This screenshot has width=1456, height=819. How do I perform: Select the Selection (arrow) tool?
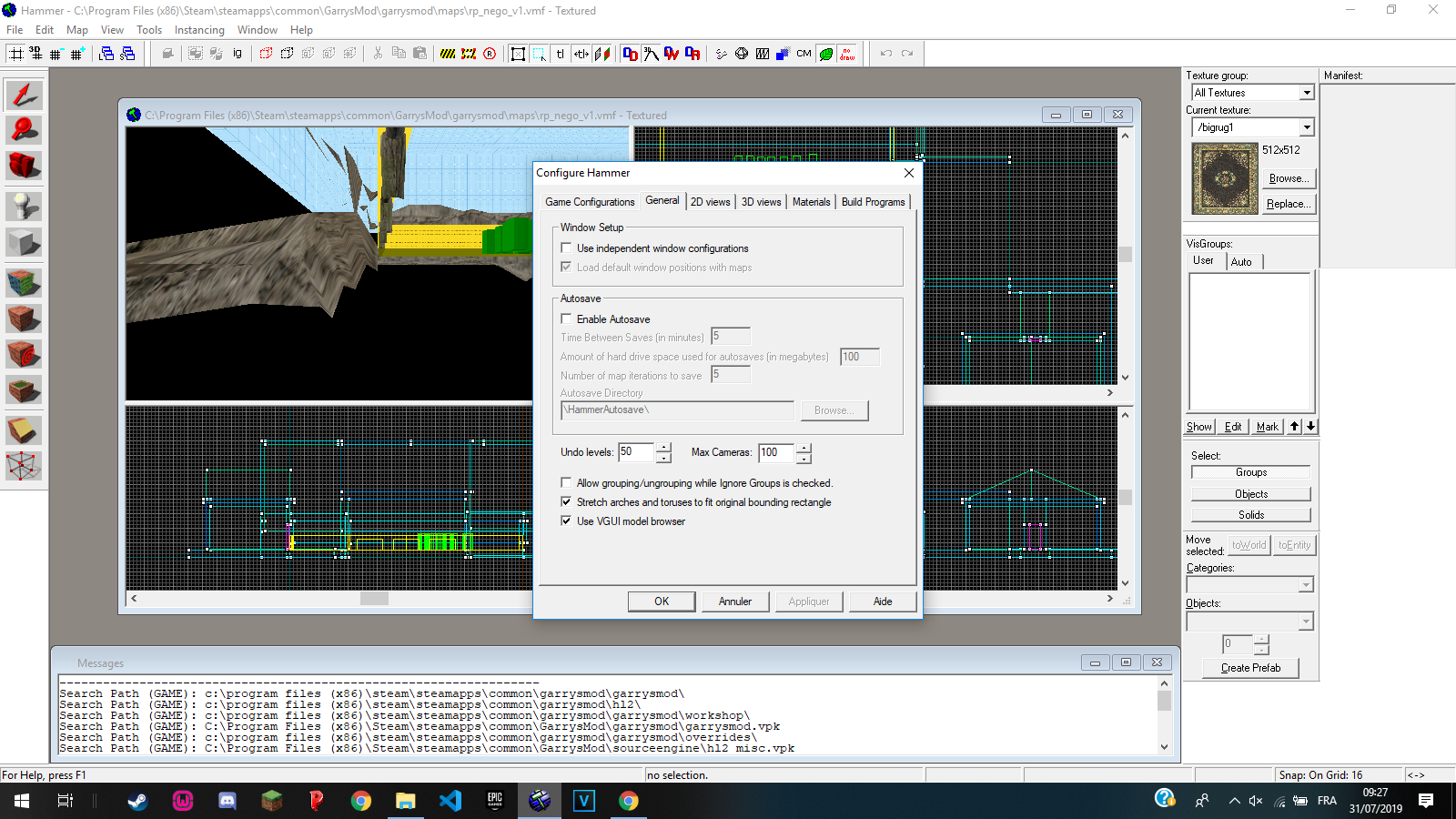(24, 95)
